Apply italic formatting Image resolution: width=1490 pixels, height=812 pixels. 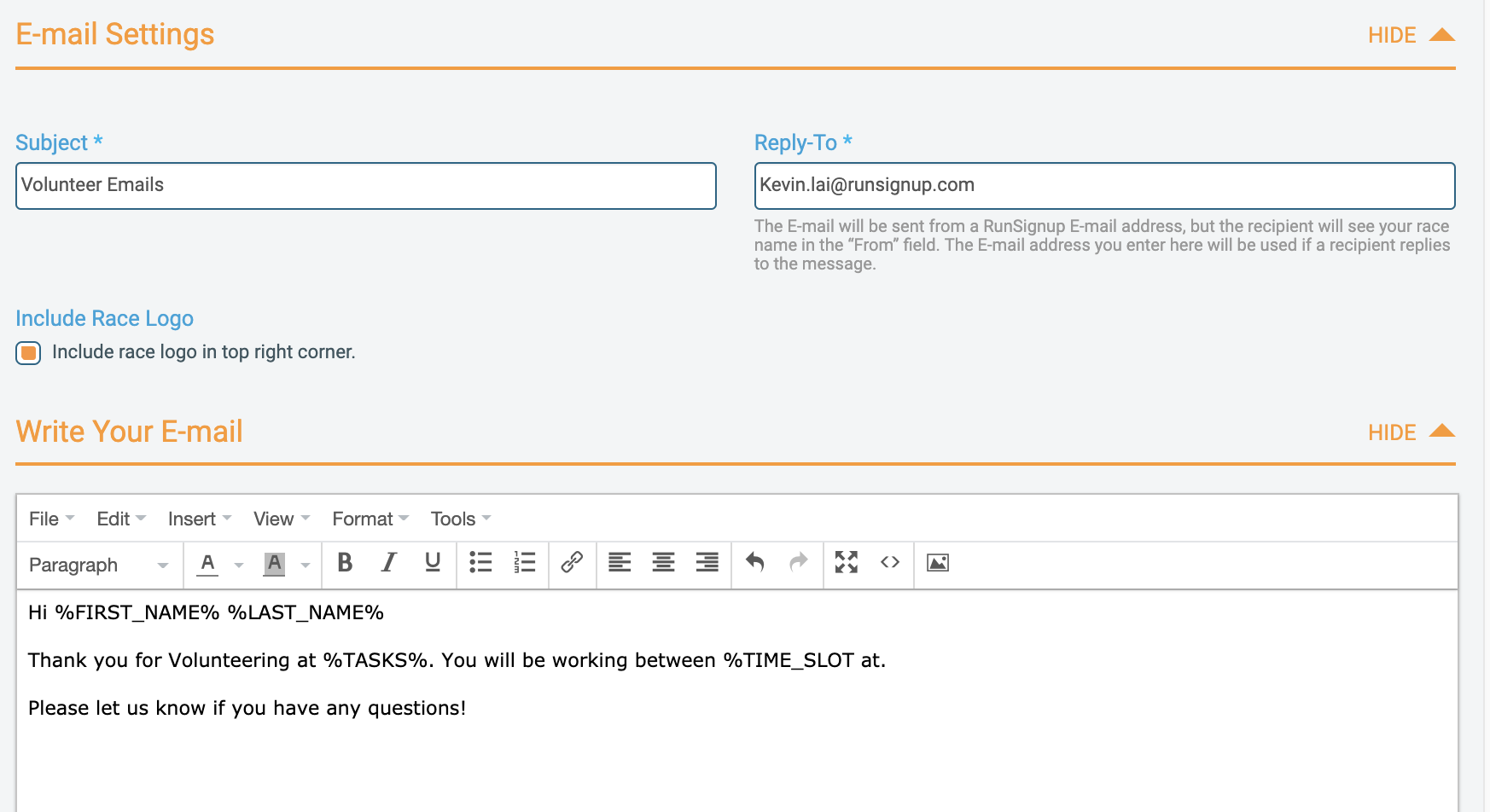(x=388, y=563)
